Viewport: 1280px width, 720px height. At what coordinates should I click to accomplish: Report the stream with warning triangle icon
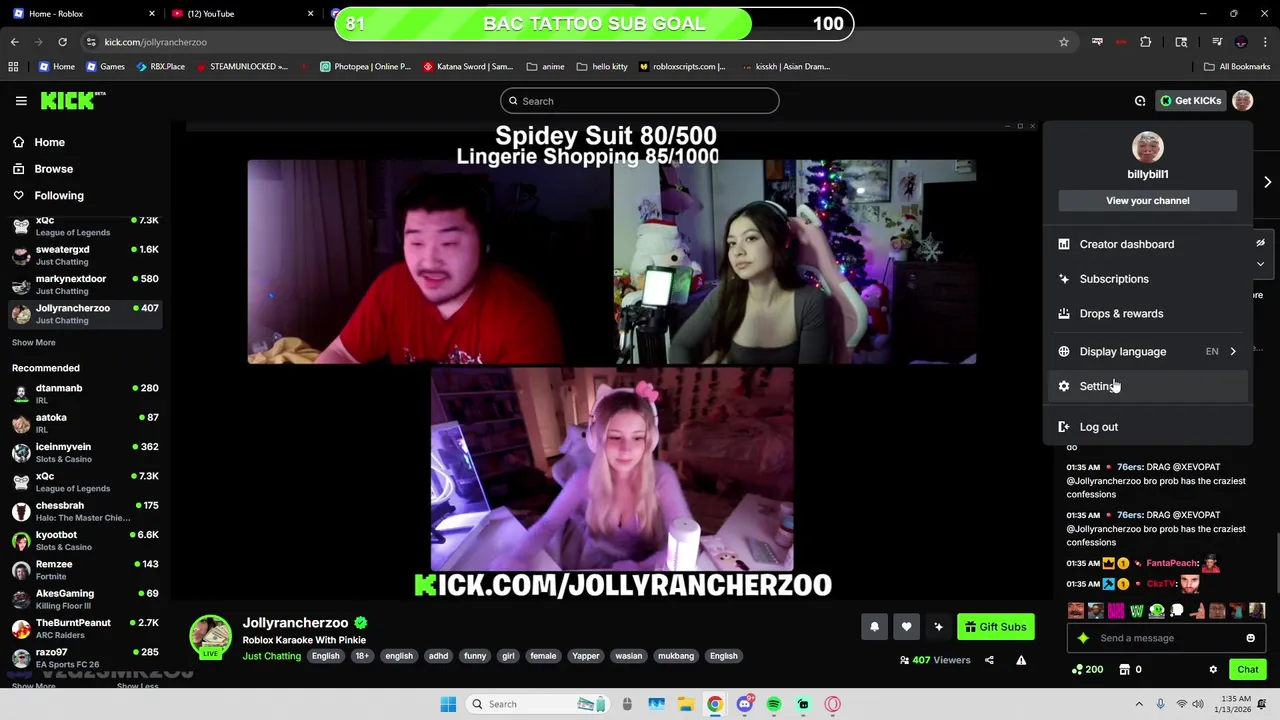(x=1021, y=660)
